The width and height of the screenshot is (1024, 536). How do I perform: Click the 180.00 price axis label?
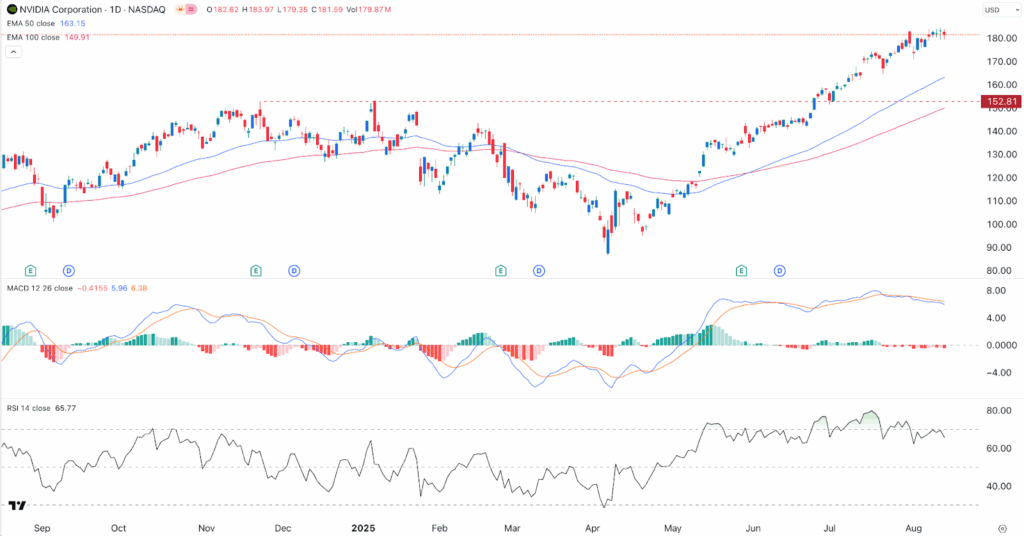[x=1002, y=39]
